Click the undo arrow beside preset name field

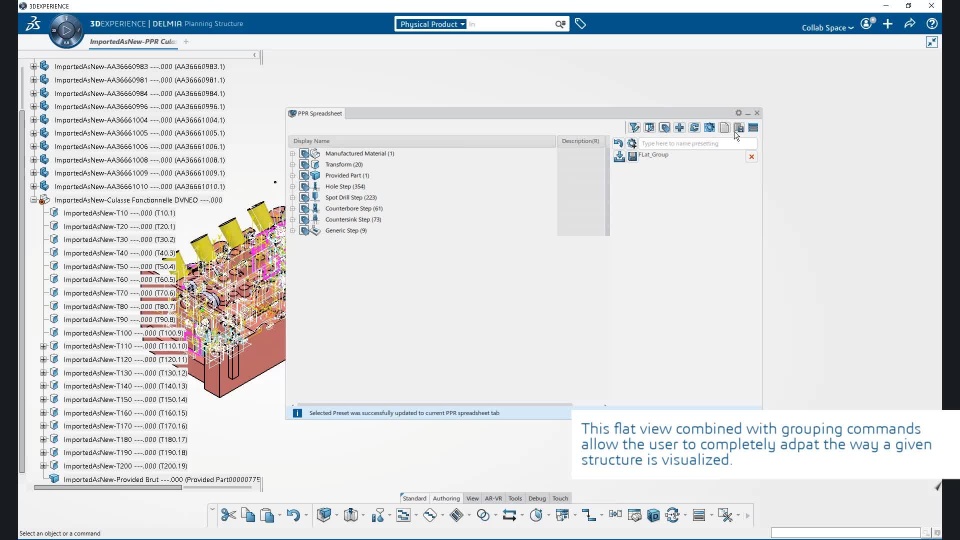[618, 143]
